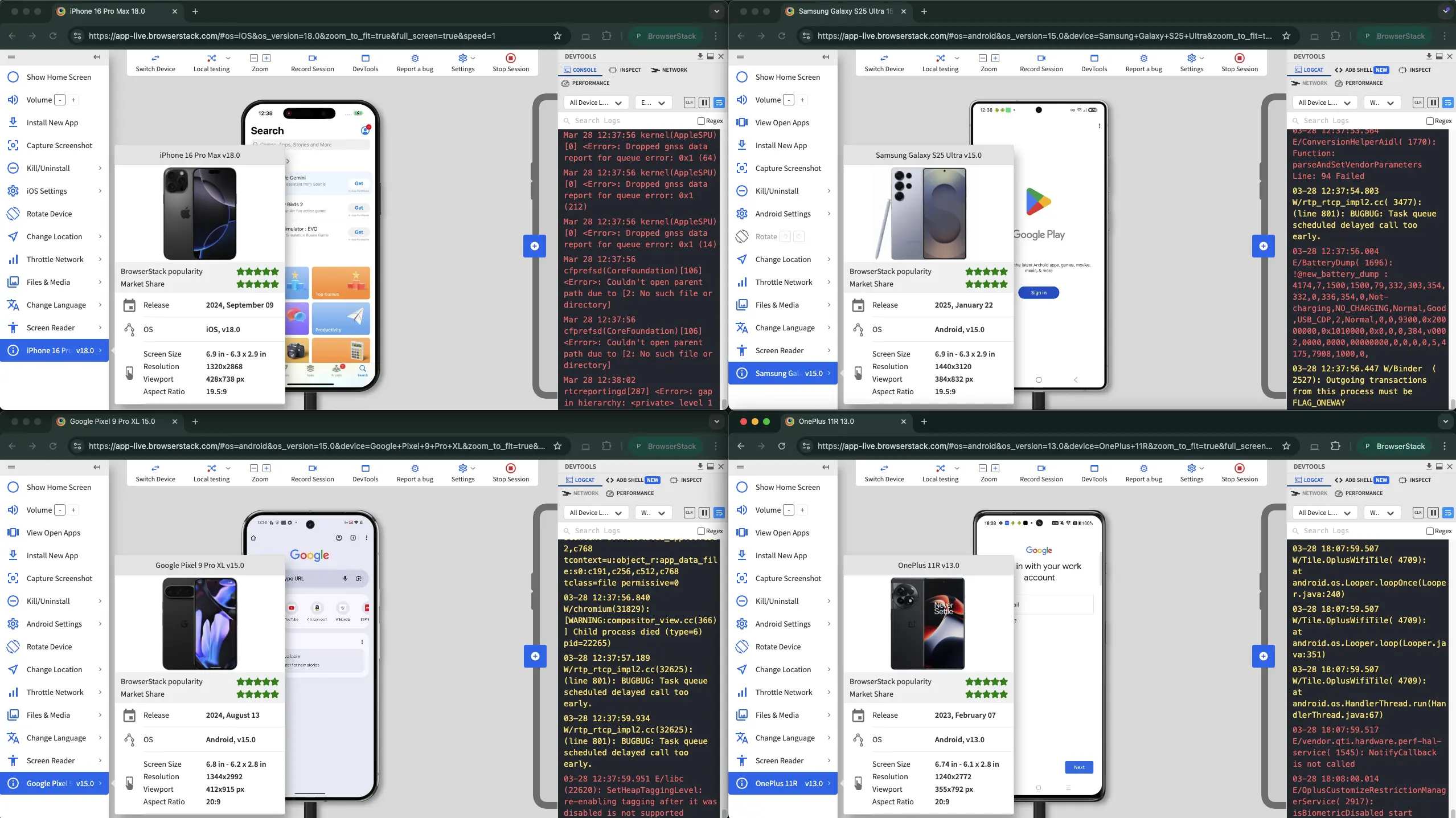Image resolution: width=1456 pixels, height=818 pixels.
Task: Toggle word-wrap blue button in iPhone window devtools
Action: click(719, 103)
